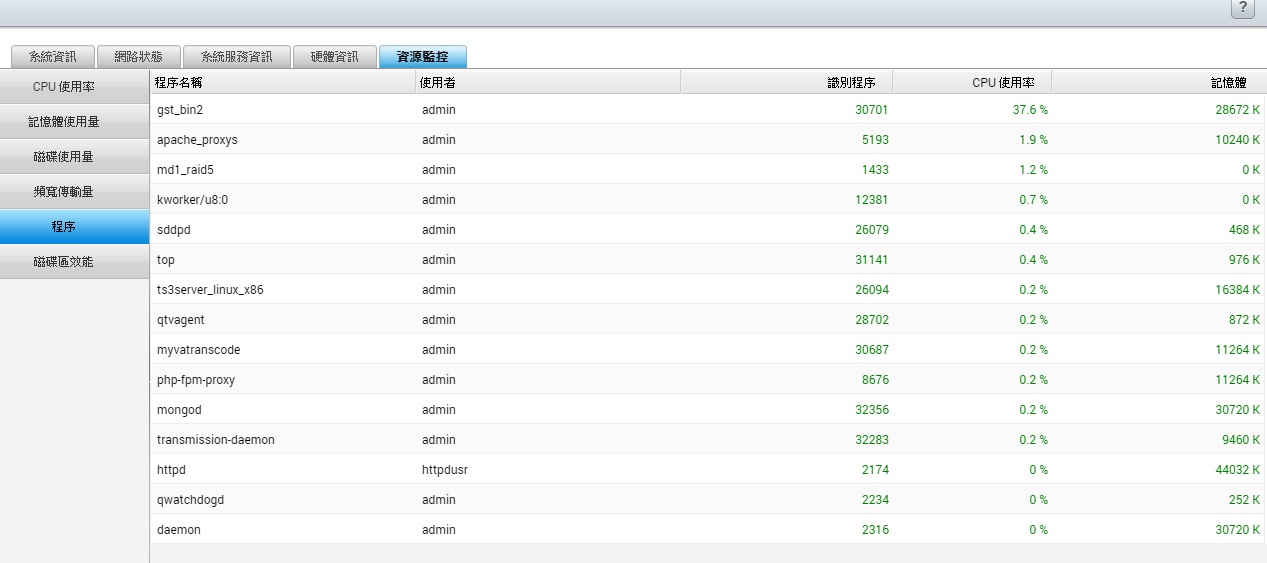
Task: Click the 37.6 % CPU value
Action: pos(1030,110)
